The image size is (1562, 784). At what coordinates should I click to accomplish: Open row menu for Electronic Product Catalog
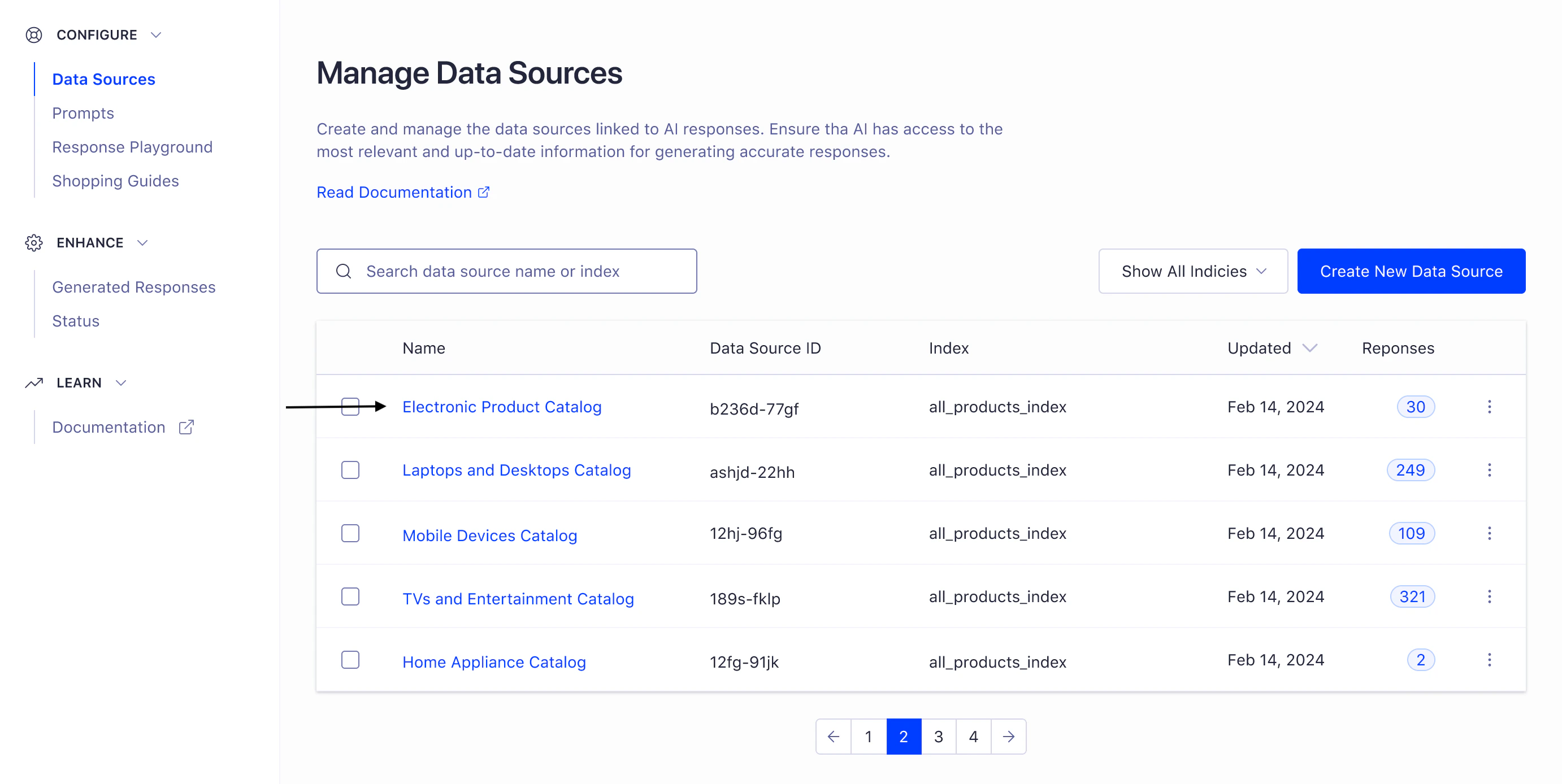point(1489,407)
